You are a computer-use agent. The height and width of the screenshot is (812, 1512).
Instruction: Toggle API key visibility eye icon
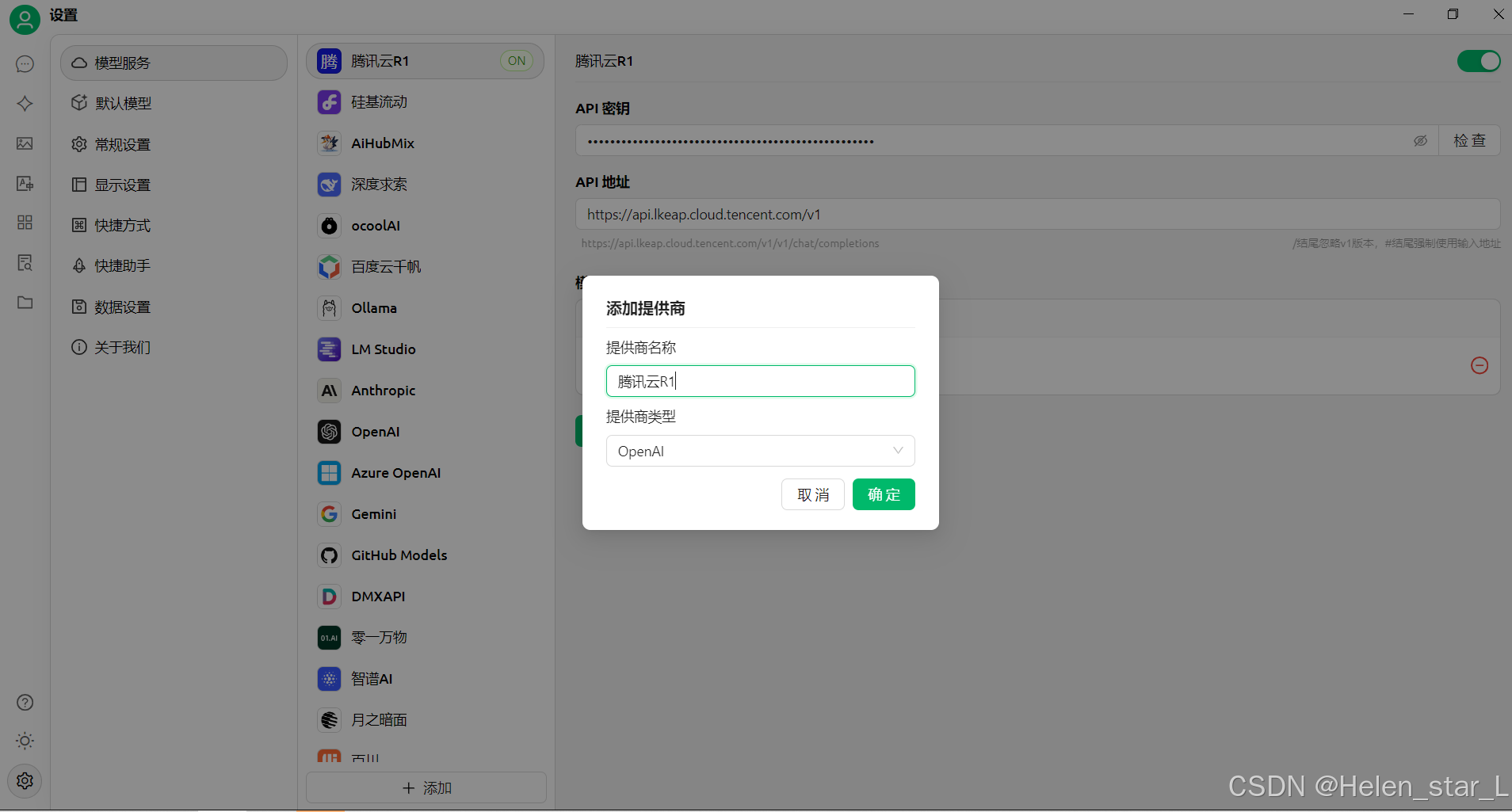[1420, 141]
